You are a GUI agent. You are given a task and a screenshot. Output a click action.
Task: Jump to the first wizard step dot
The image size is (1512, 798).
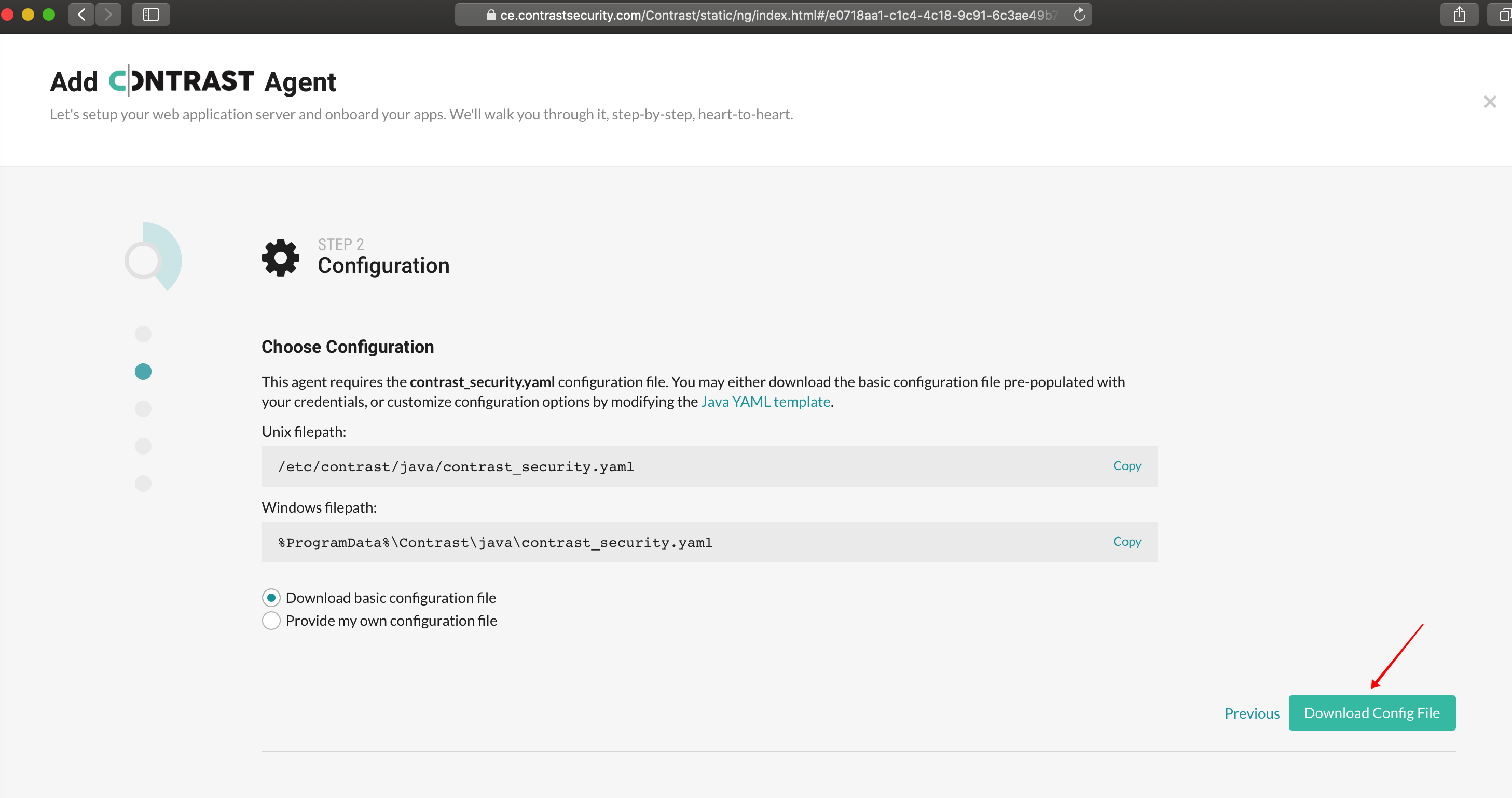[143, 334]
